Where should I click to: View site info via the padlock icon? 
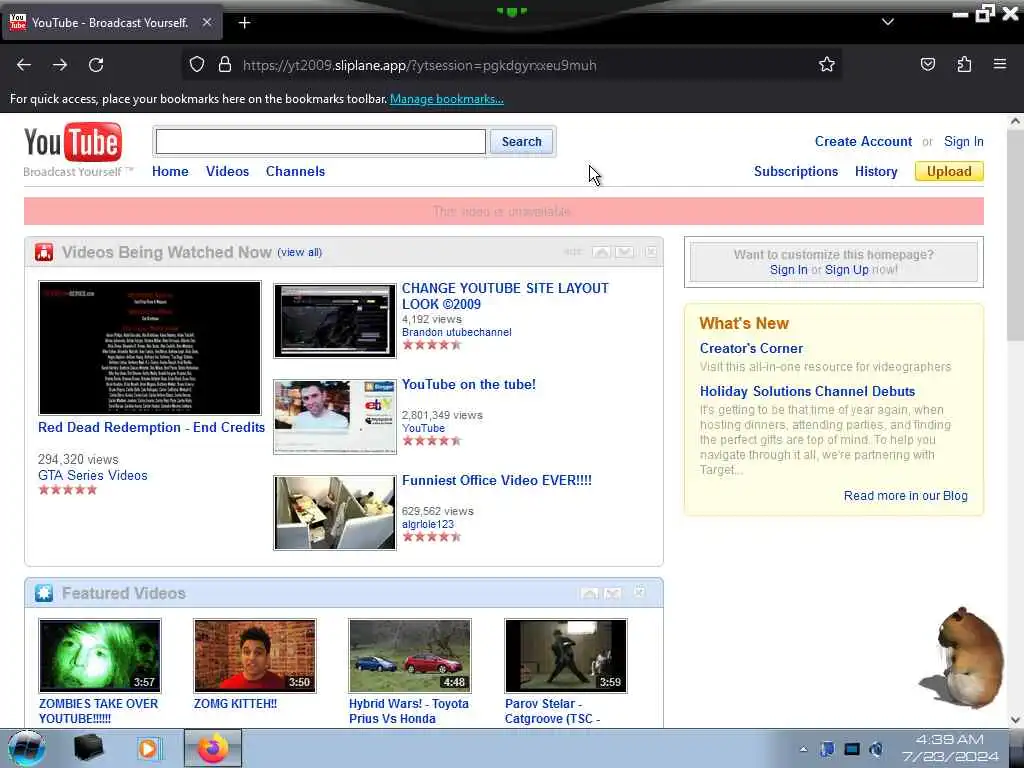[225, 64]
